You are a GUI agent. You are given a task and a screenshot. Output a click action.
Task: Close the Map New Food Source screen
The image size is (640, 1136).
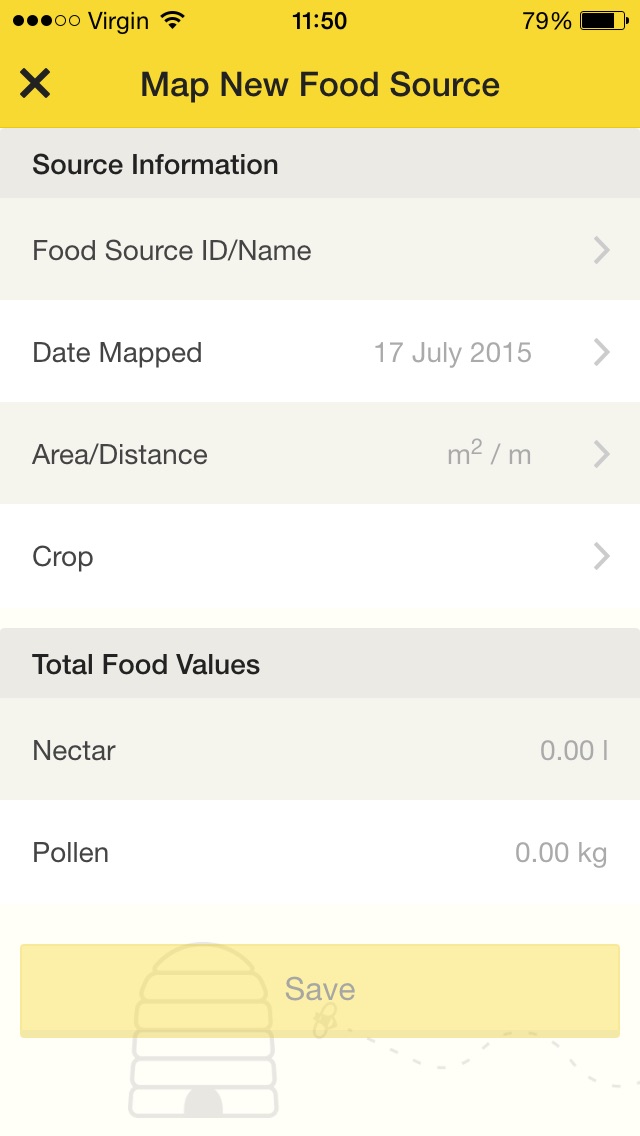click(35, 84)
